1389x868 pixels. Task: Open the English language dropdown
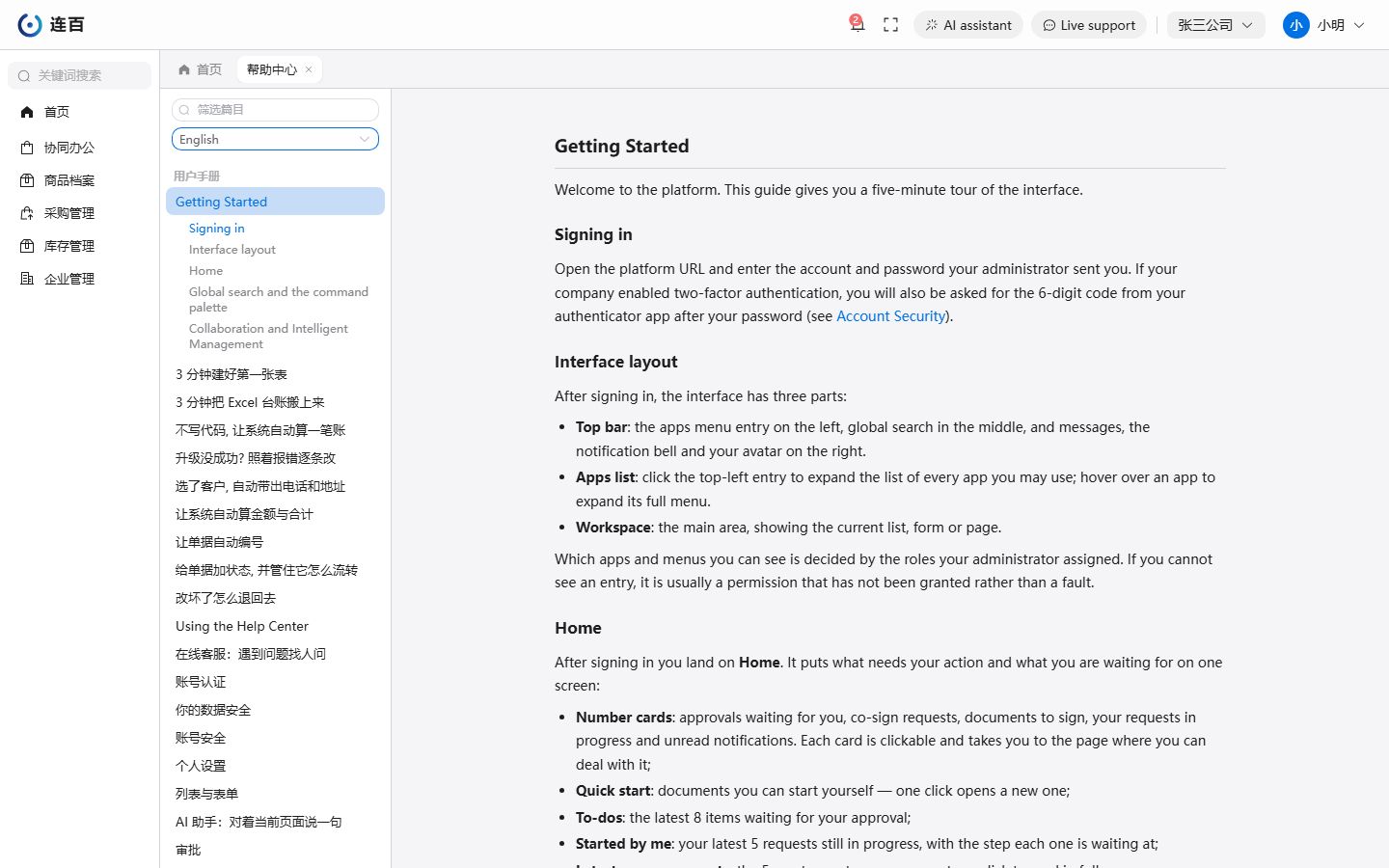click(275, 139)
